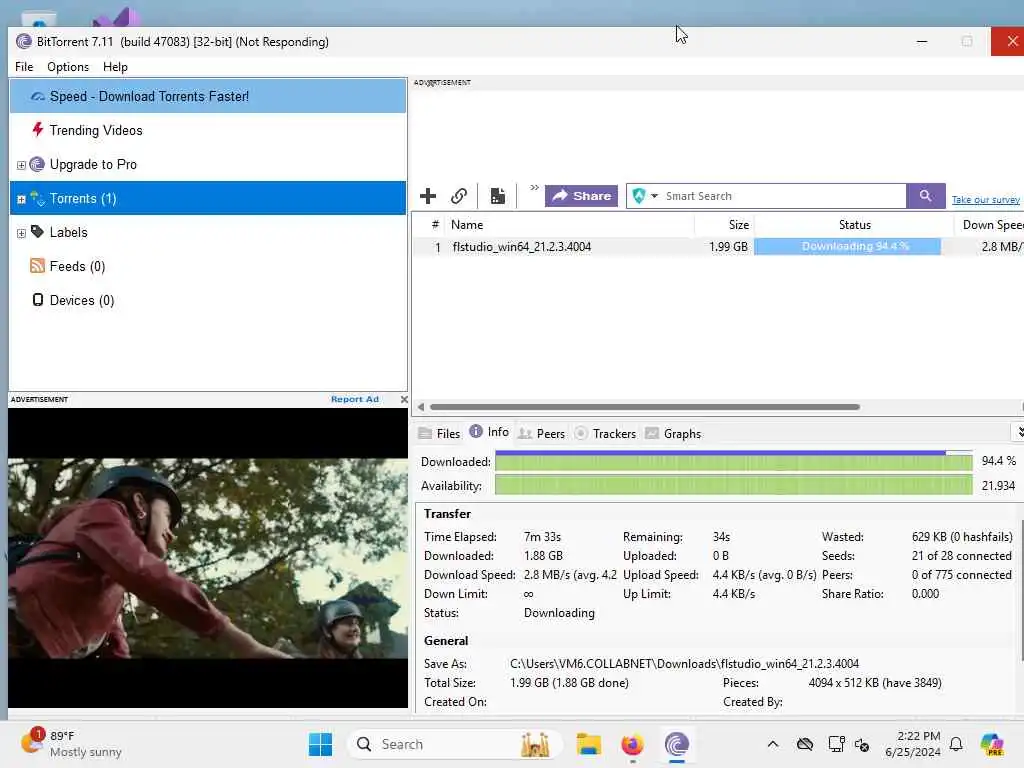Open the Copilot preview taskbar icon
The image size is (1024, 768).
(992, 744)
